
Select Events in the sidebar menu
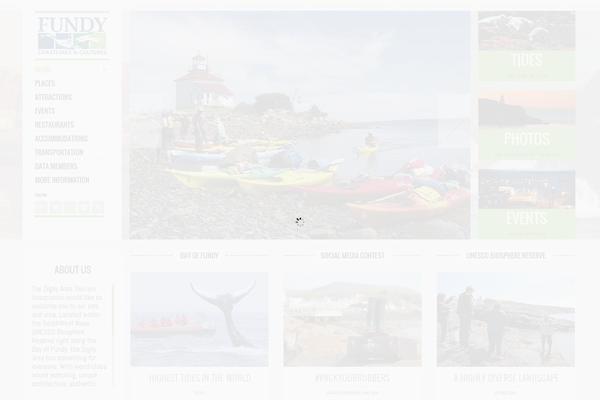pyautogui.click(x=45, y=111)
